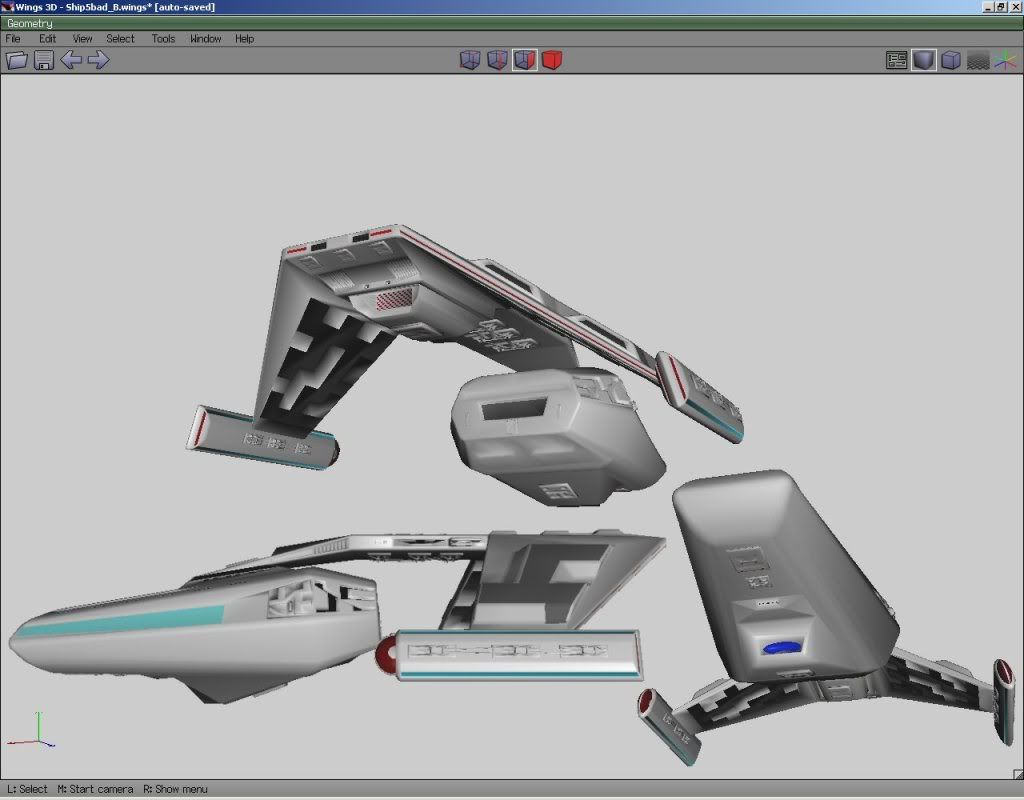This screenshot has height=800, width=1024.
Task: Toggle the colored axes display icon
Action: pyautogui.click(x=1006, y=60)
